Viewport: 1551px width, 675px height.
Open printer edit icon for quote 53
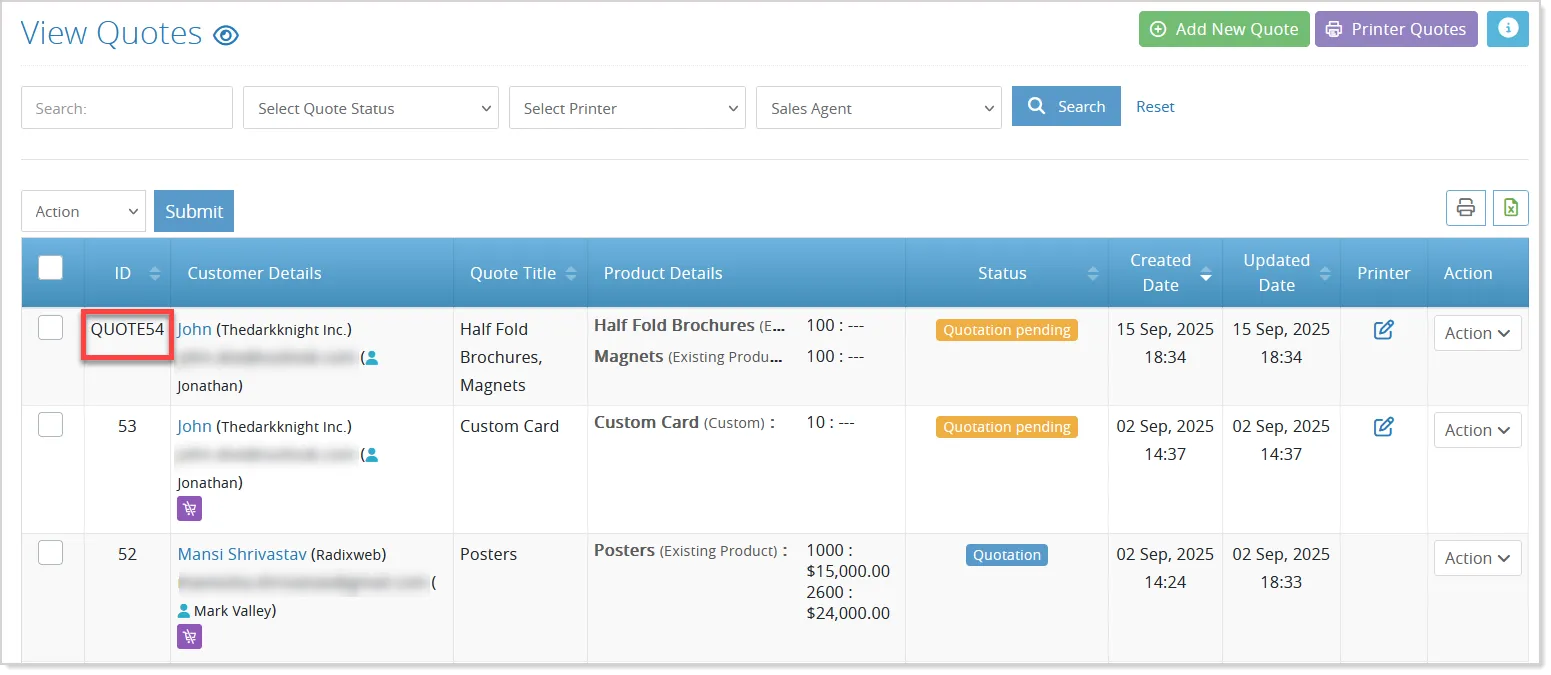point(1384,427)
